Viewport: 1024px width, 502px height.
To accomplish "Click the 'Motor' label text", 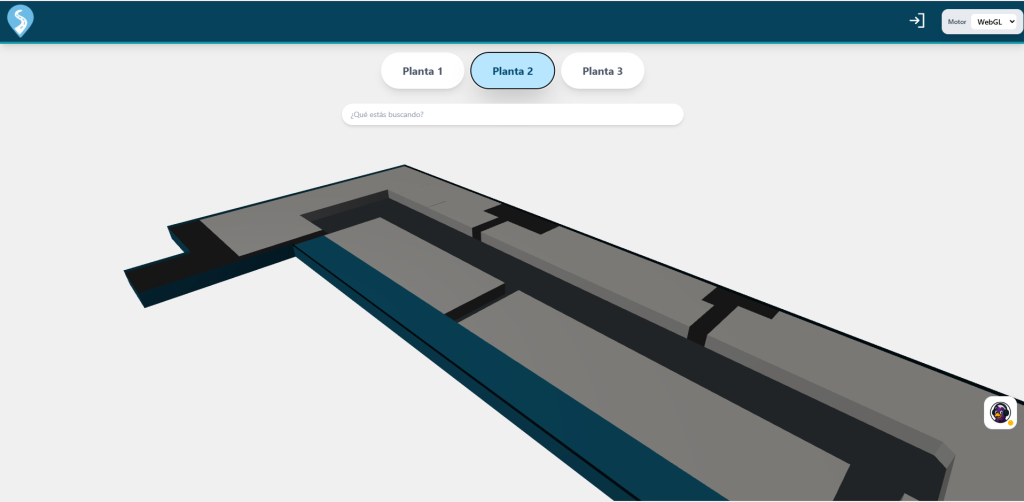I will (957, 22).
